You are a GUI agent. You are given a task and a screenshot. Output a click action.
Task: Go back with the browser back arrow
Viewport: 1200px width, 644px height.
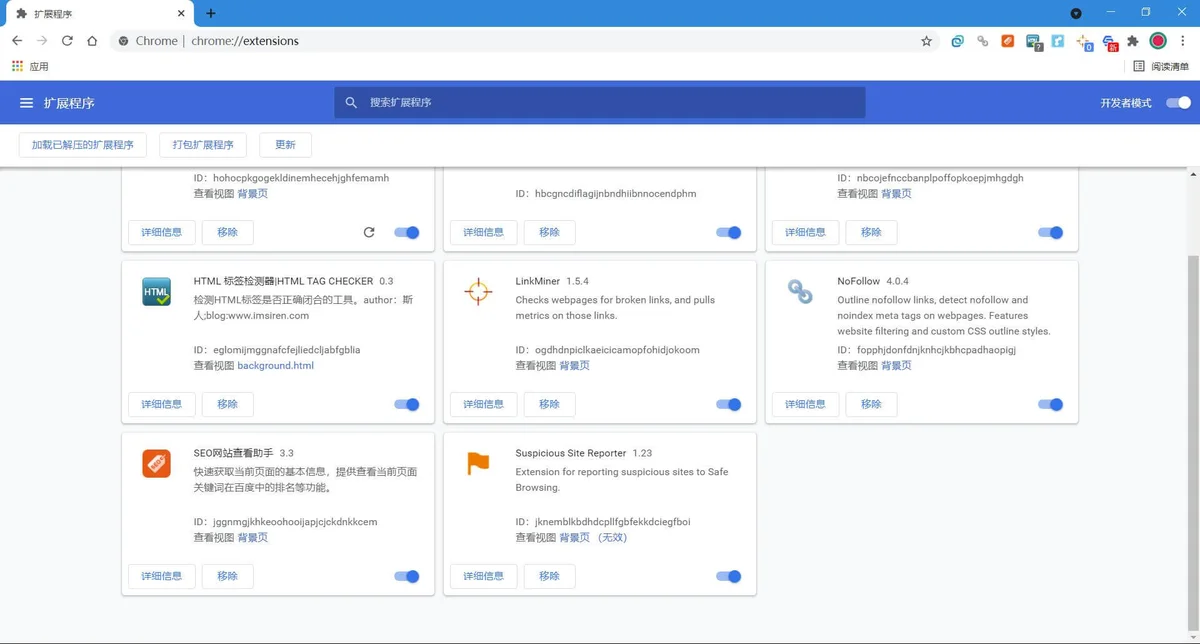17,41
